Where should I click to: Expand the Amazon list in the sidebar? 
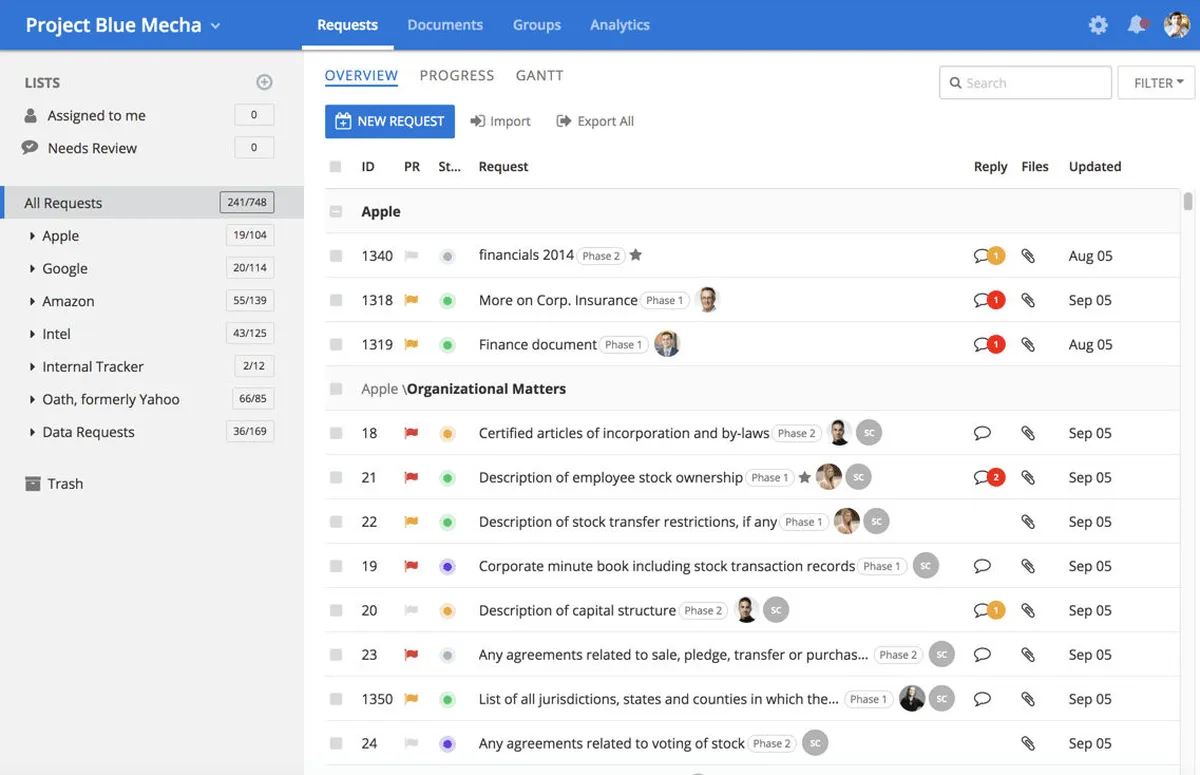point(33,301)
